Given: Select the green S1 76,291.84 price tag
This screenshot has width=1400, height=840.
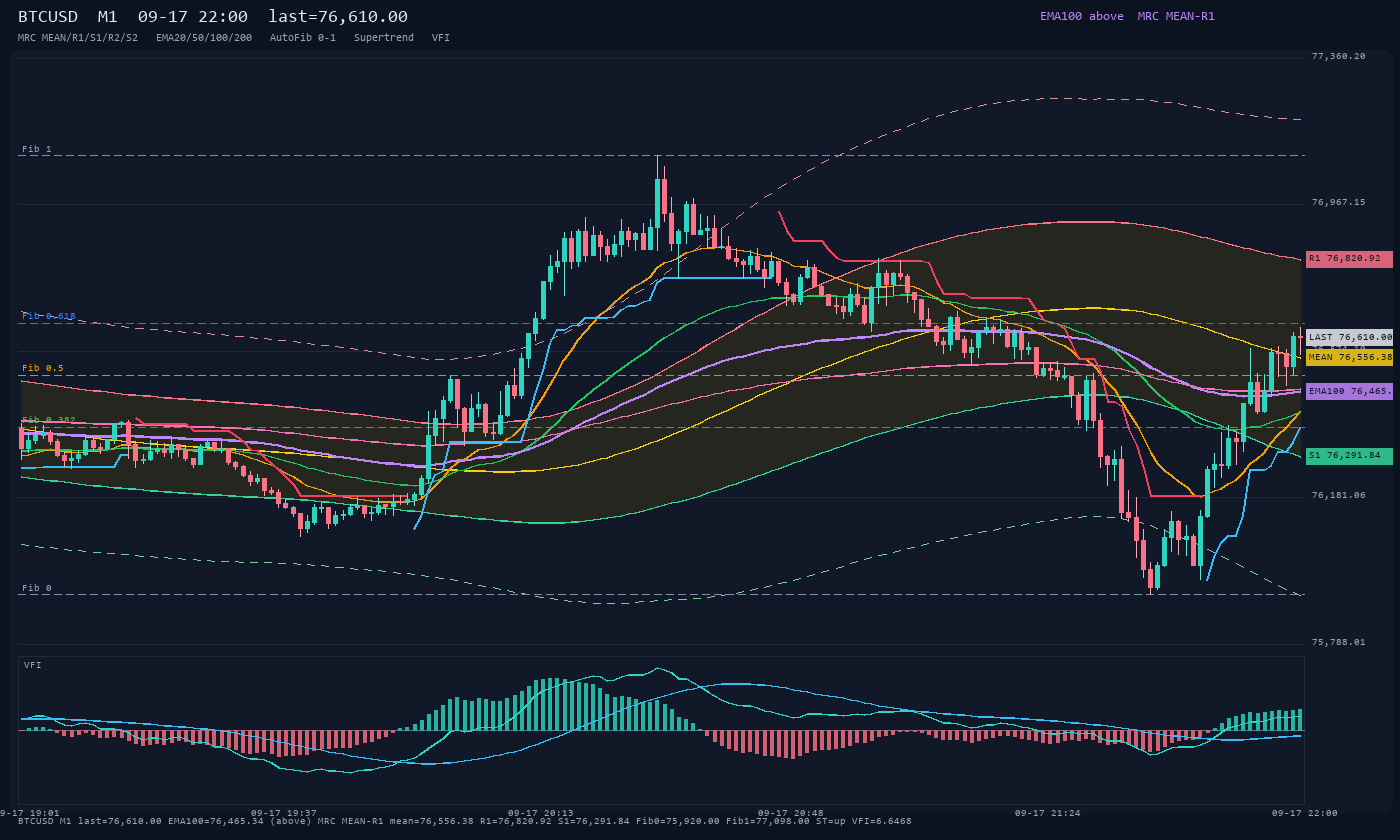Looking at the screenshot, I should [1349, 456].
